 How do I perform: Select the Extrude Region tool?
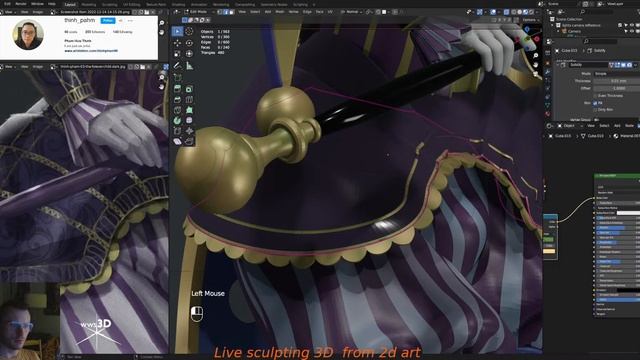177,89
